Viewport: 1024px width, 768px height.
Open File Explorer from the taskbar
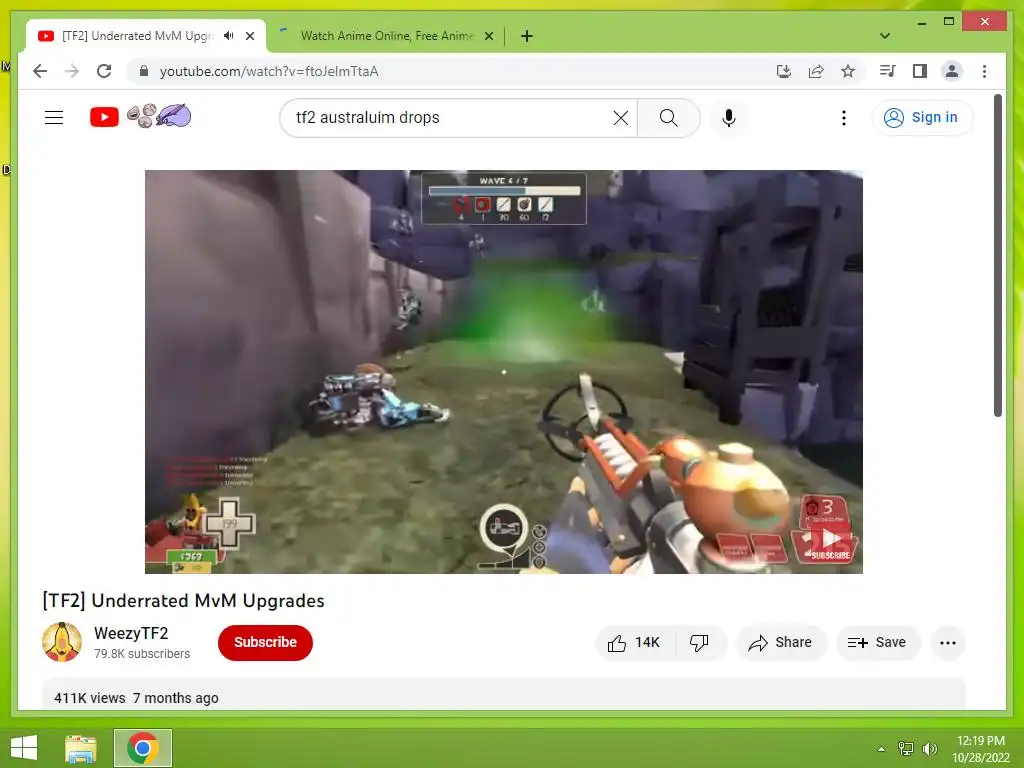pyautogui.click(x=81, y=748)
